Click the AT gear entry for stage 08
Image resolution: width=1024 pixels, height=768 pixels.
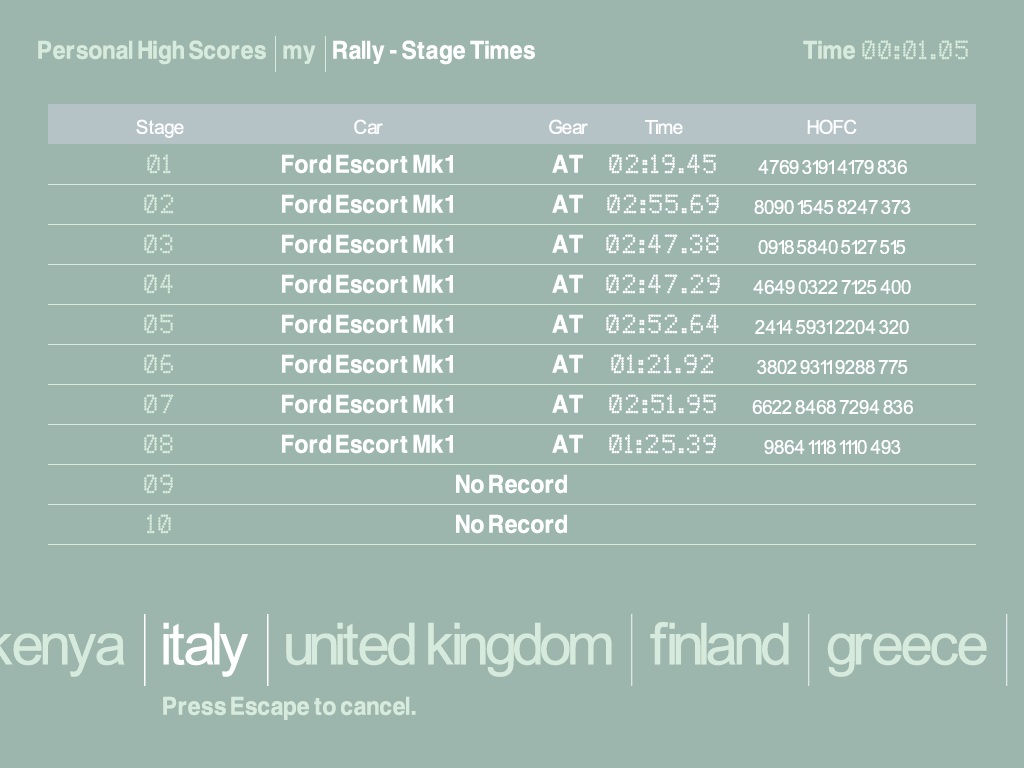[567, 445]
